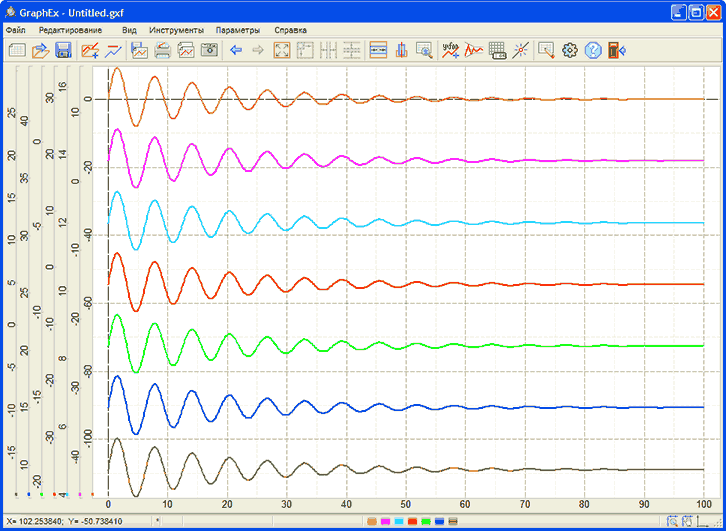
Task: Open the Инструменты menu
Action: click(x=176, y=30)
